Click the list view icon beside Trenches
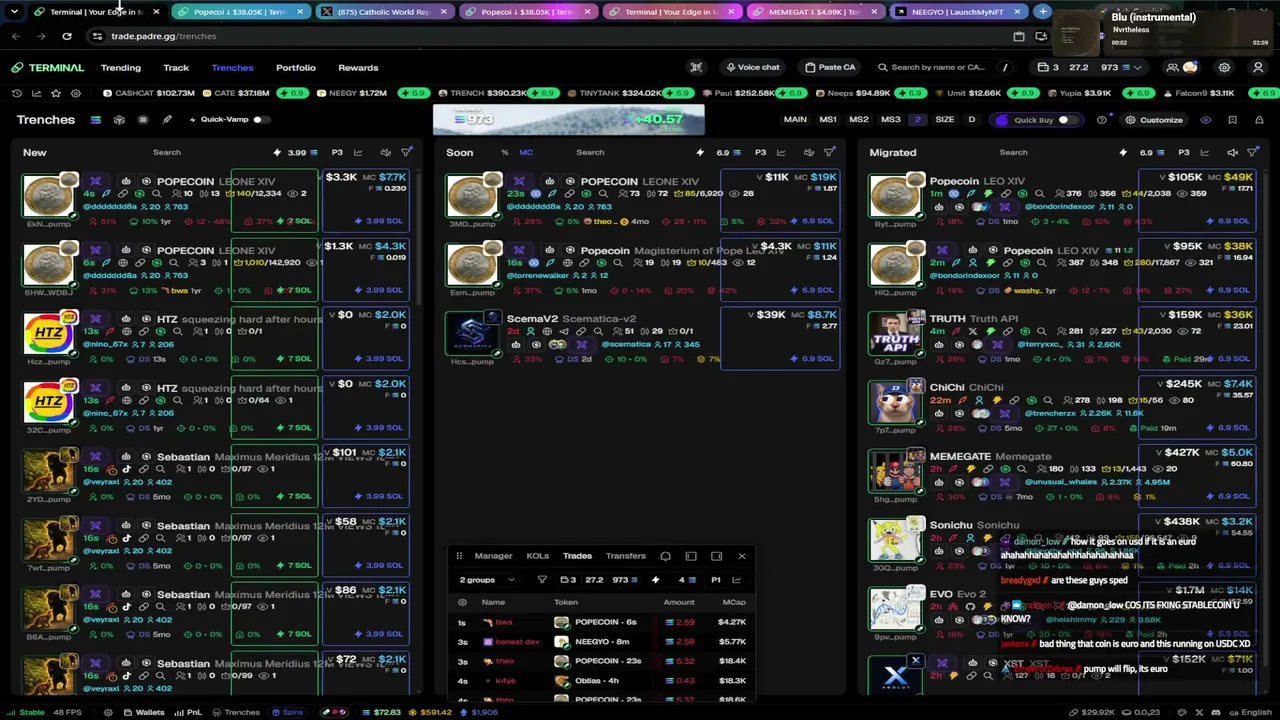 click(96, 120)
